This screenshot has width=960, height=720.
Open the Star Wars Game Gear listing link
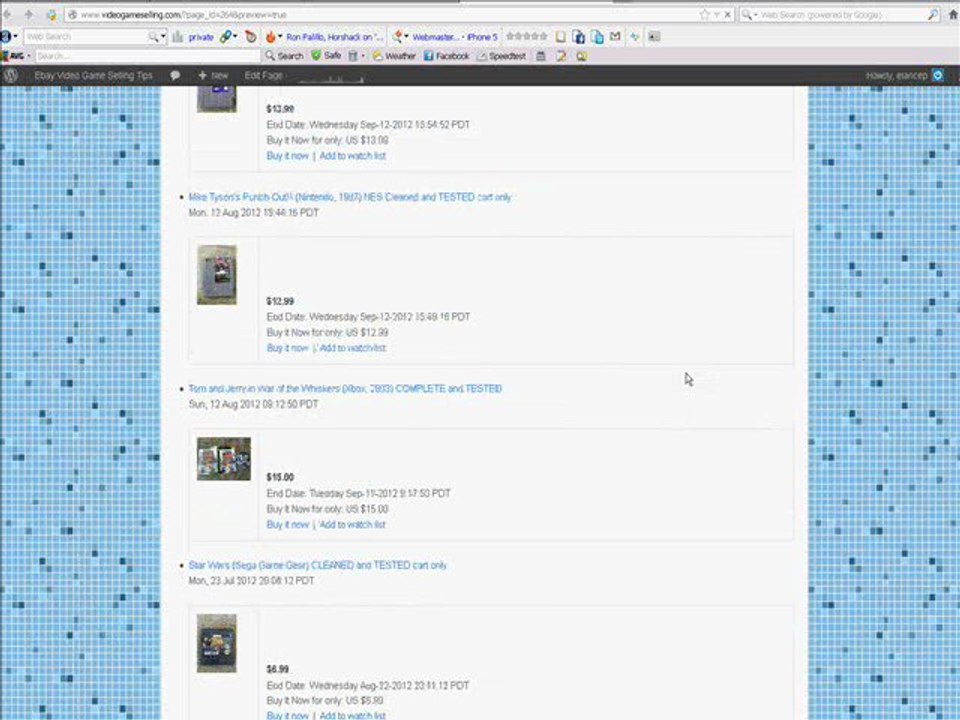318,565
